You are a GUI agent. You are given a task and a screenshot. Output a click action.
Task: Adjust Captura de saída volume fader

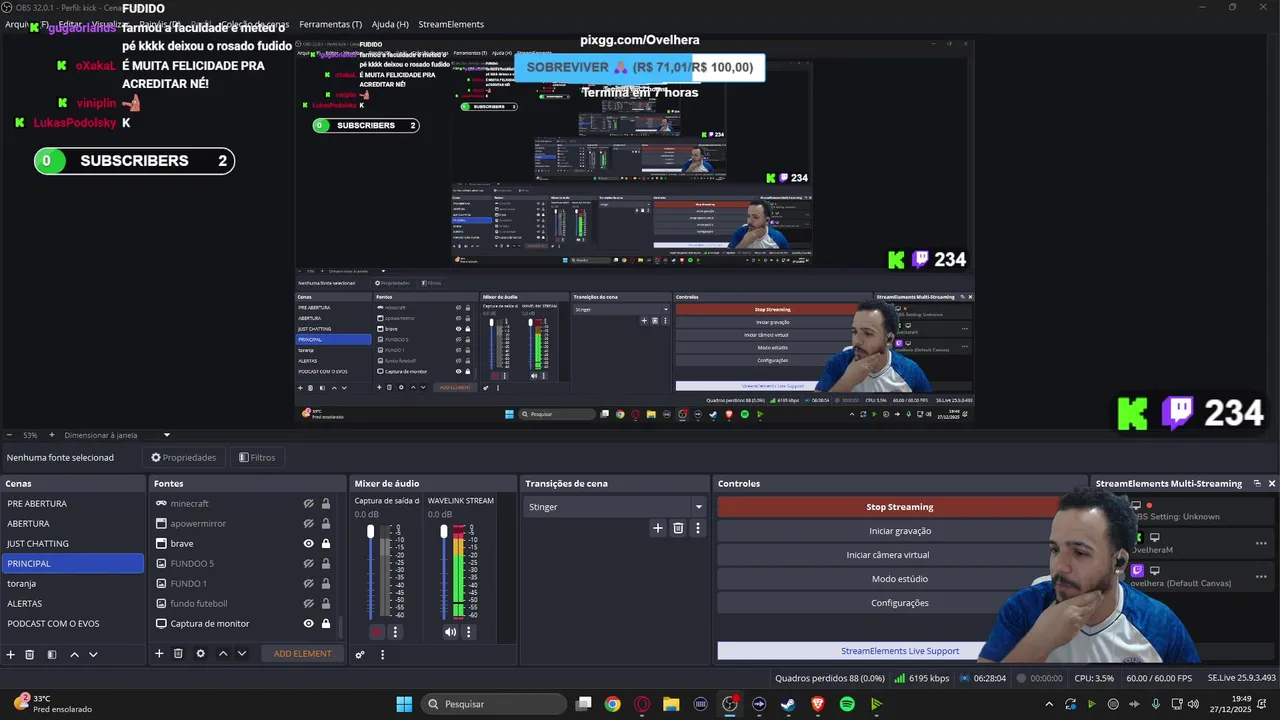tap(371, 531)
